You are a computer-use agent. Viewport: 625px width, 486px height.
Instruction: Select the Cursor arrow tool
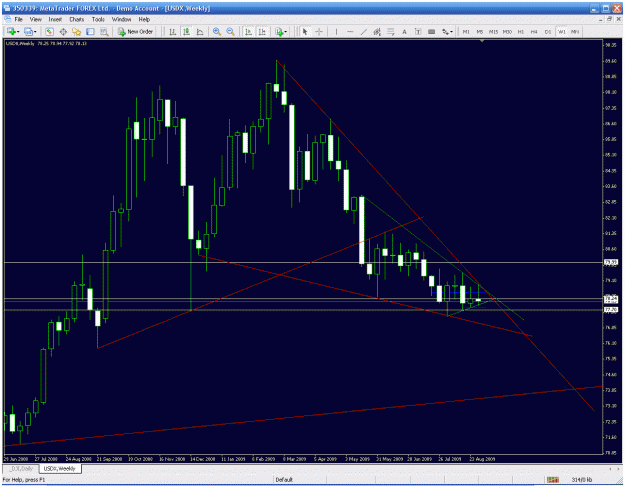coord(305,31)
